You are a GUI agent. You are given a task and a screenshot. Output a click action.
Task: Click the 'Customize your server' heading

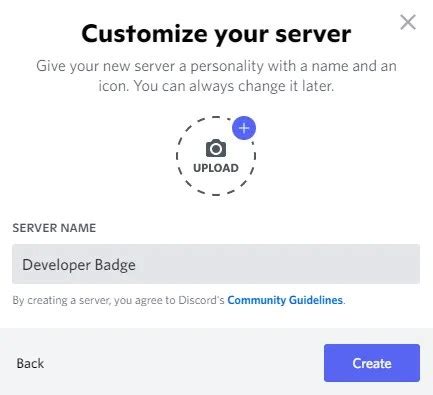(216, 34)
